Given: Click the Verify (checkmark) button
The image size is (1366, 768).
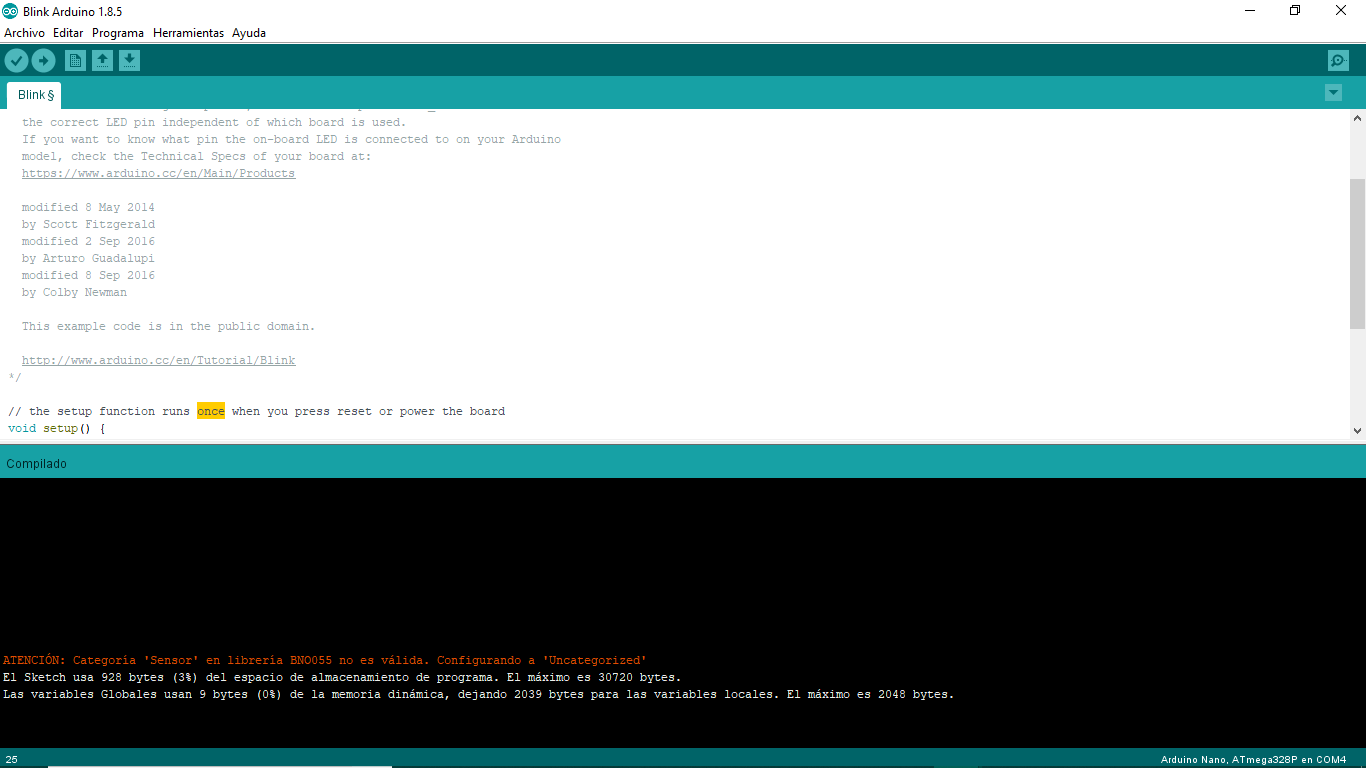Looking at the screenshot, I should click(16, 61).
